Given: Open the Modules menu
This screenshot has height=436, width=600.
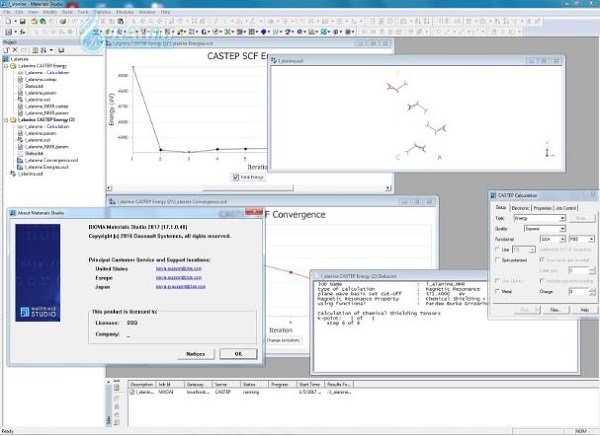Looking at the screenshot, I should coord(125,12).
